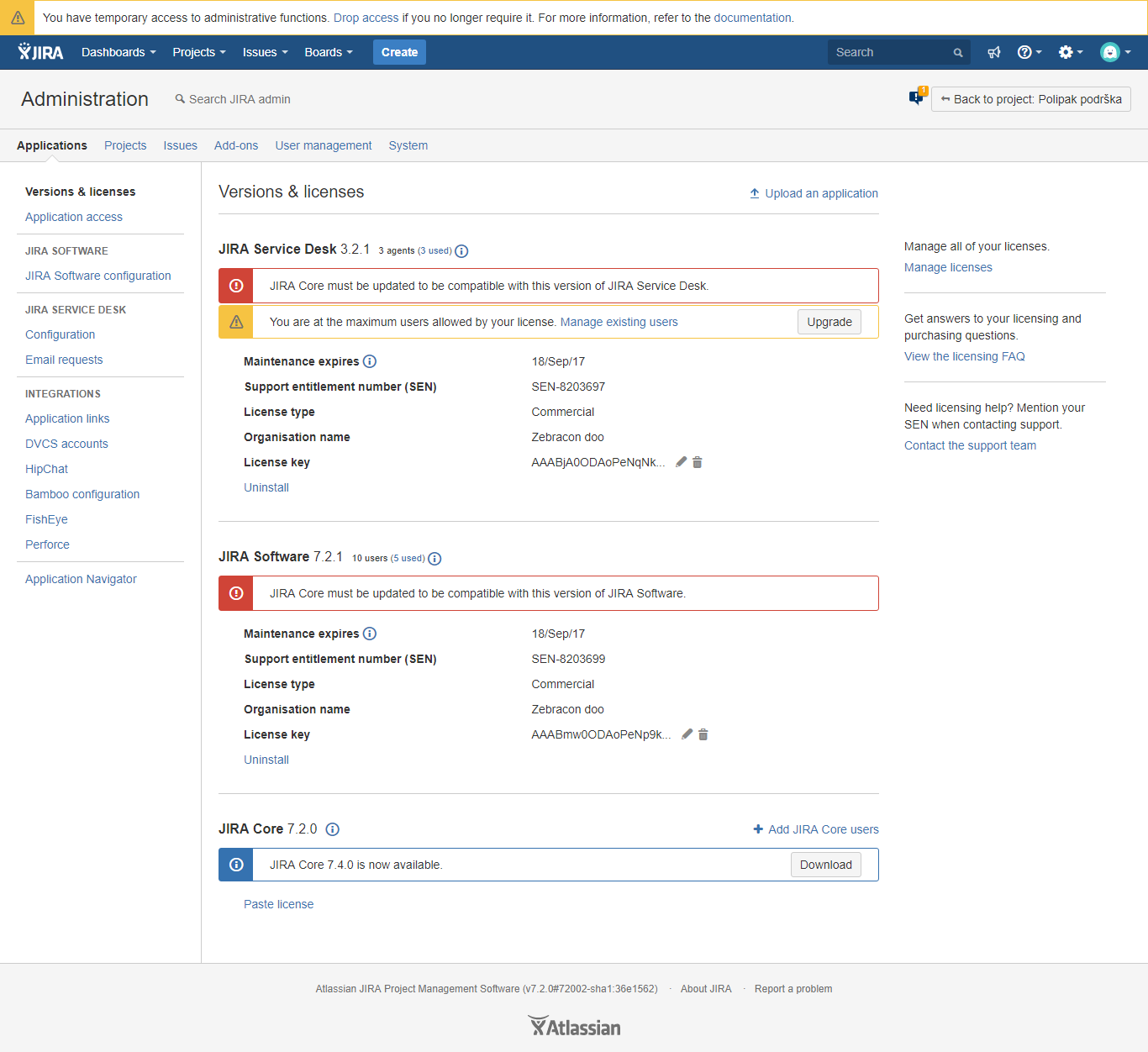Click the upload icon beside Upload an application
The height and width of the screenshot is (1052, 1148).
(x=754, y=192)
